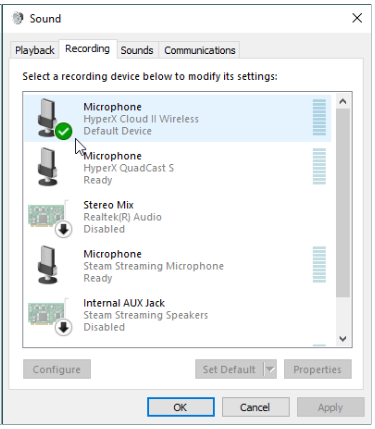This screenshot has height=429, width=375.
Task: Click the Sound dialog speaker icon in title bar
Action: pyautogui.click(x=18, y=18)
